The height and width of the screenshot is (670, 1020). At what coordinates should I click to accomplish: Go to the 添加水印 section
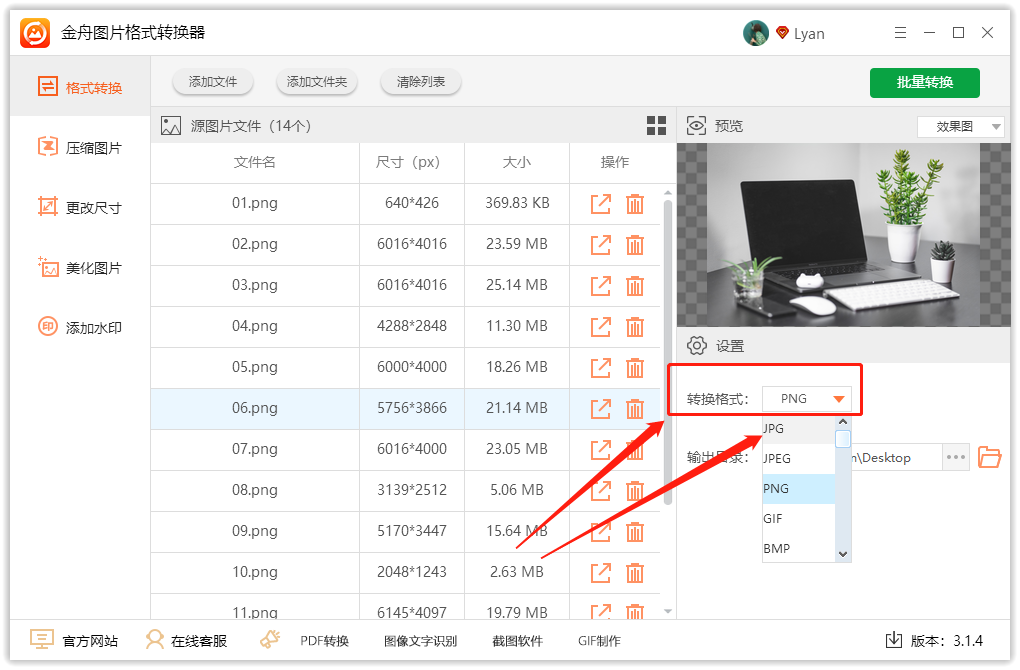[80, 327]
